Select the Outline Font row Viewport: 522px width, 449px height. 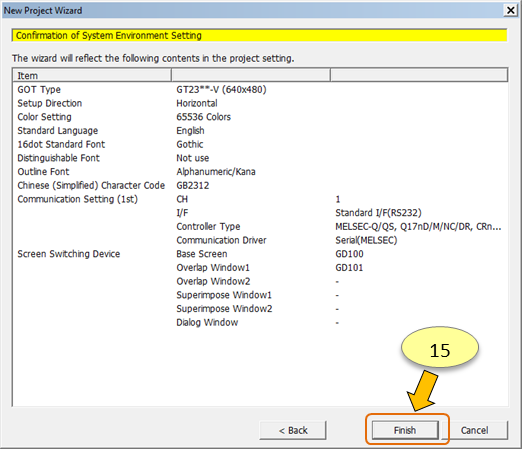click(x=260, y=172)
